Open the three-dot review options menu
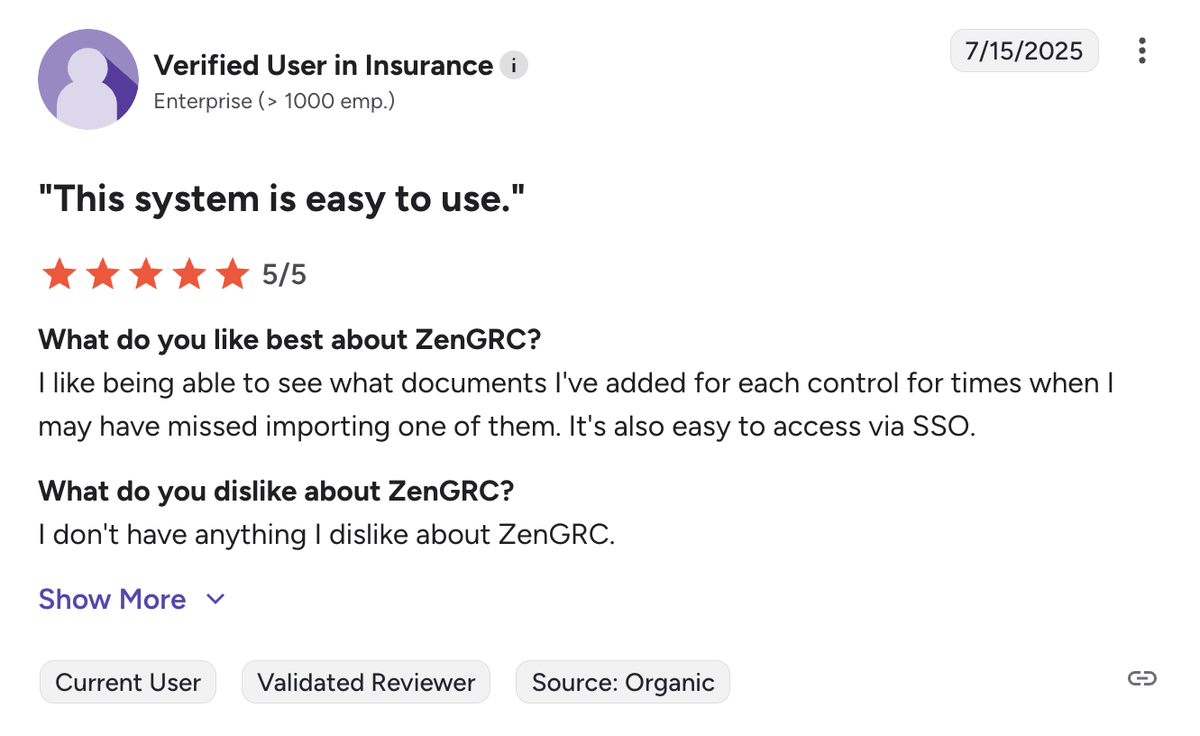 point(1141,51)
